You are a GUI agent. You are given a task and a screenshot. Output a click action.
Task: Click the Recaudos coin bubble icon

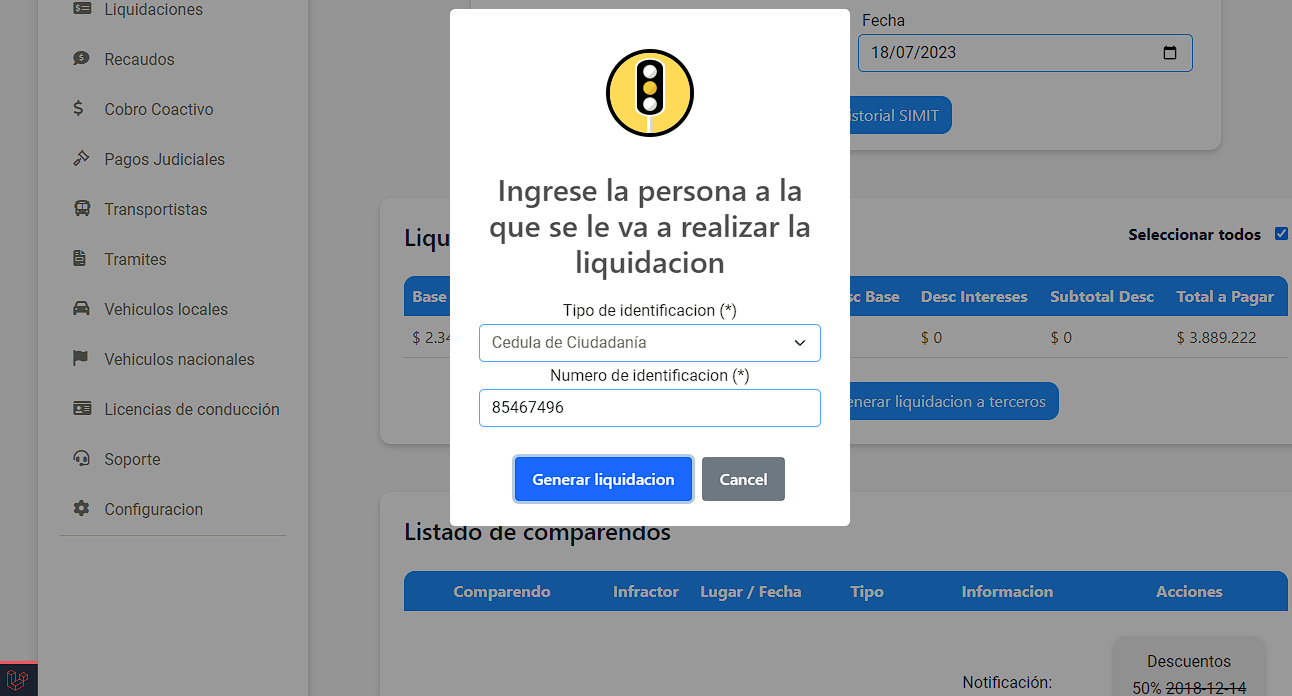tap(81, 59)
